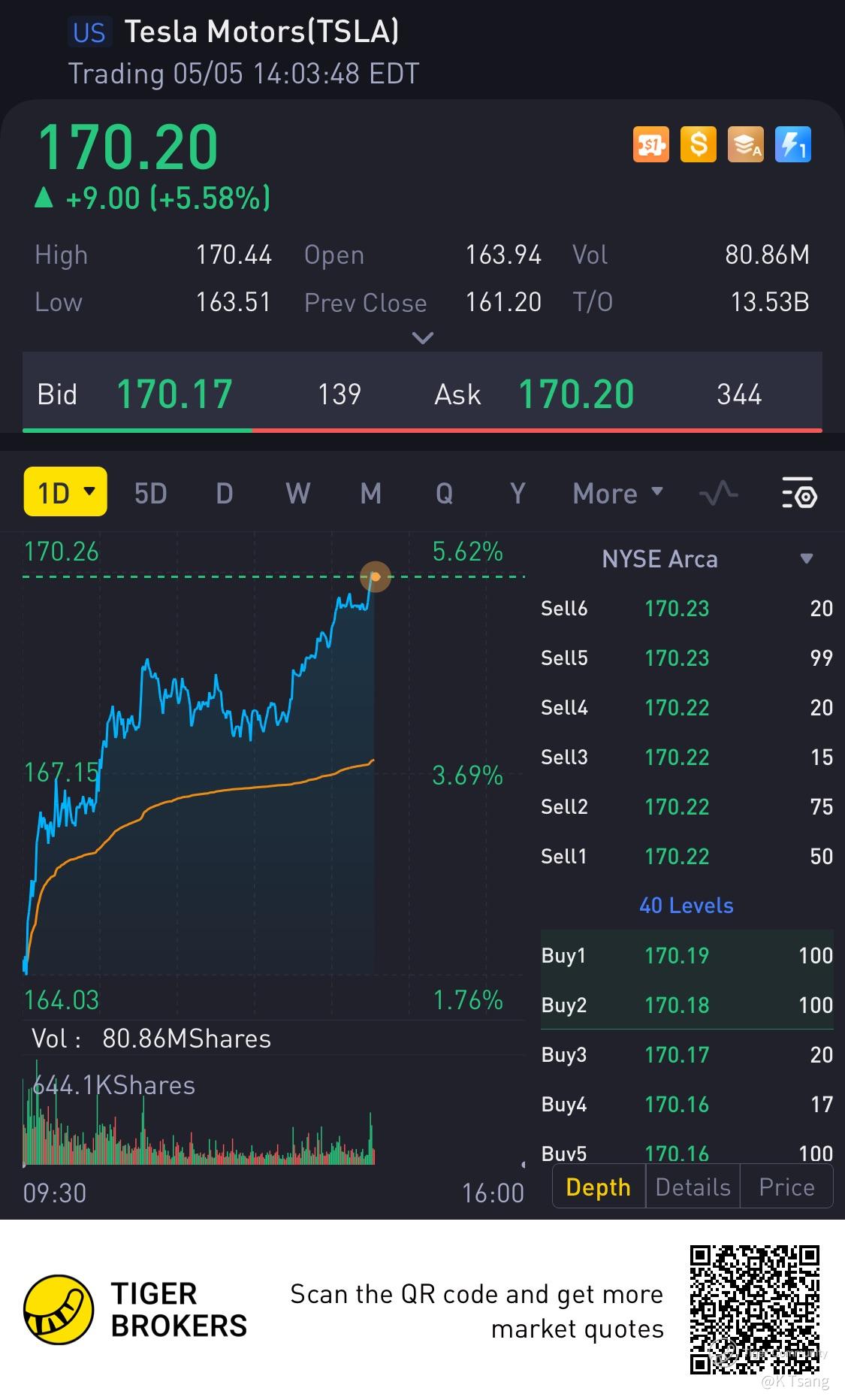Tap the Buy1 row at 170.19
The width and height of the screenshot is (845, 1400).
coord(687,956)
